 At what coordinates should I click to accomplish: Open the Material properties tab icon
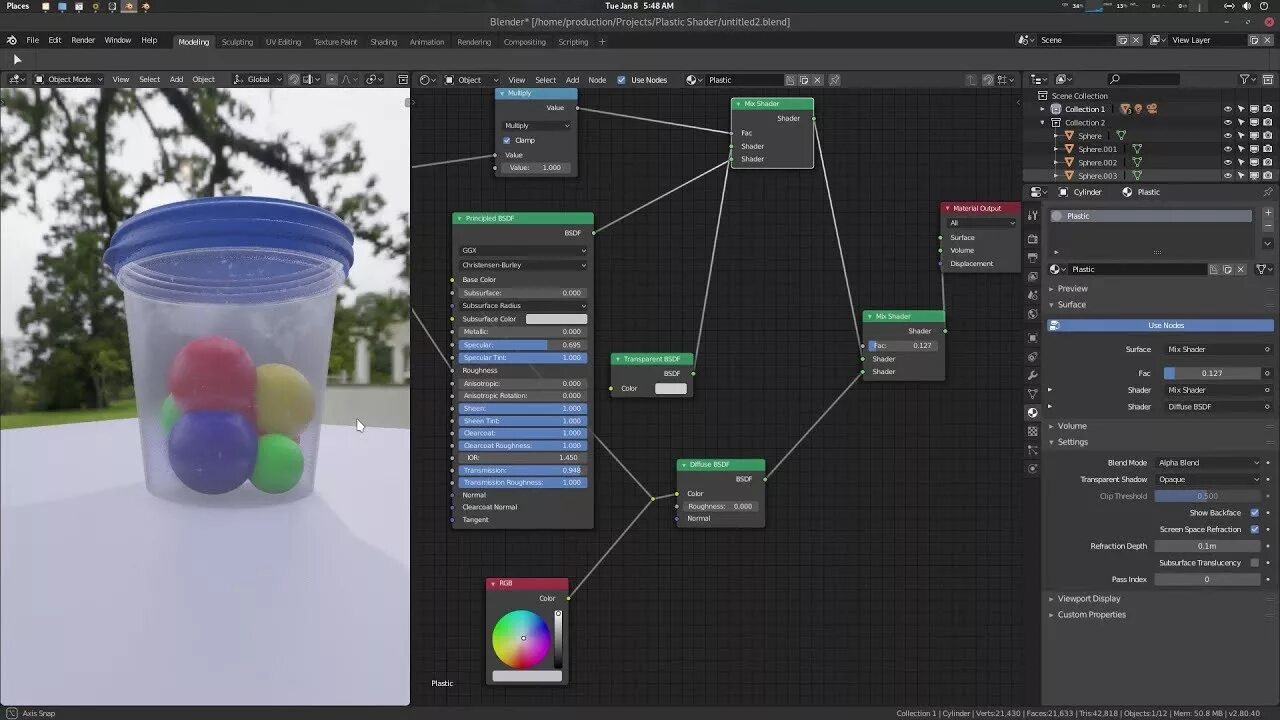pos(1033,412)
